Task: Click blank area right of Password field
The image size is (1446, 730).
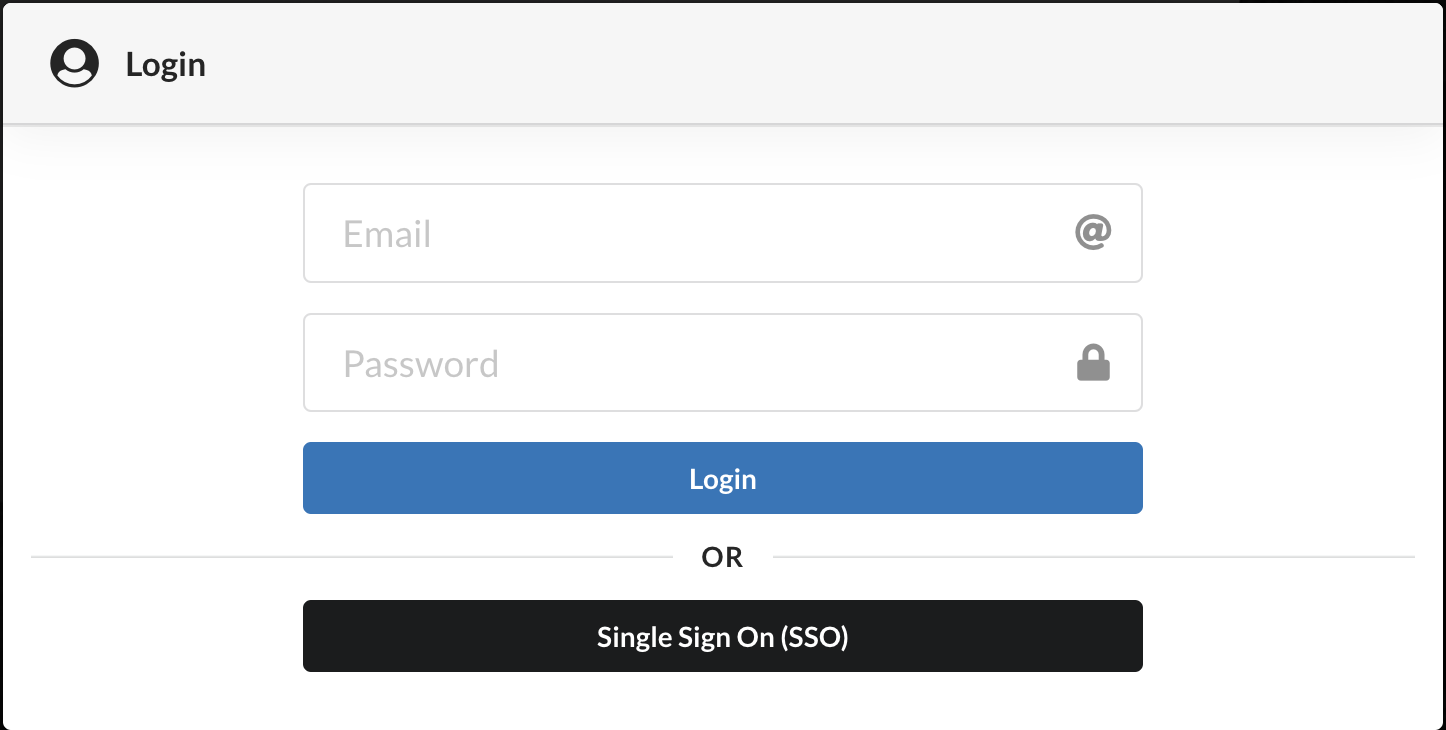Action: (x=1290, y=363)
